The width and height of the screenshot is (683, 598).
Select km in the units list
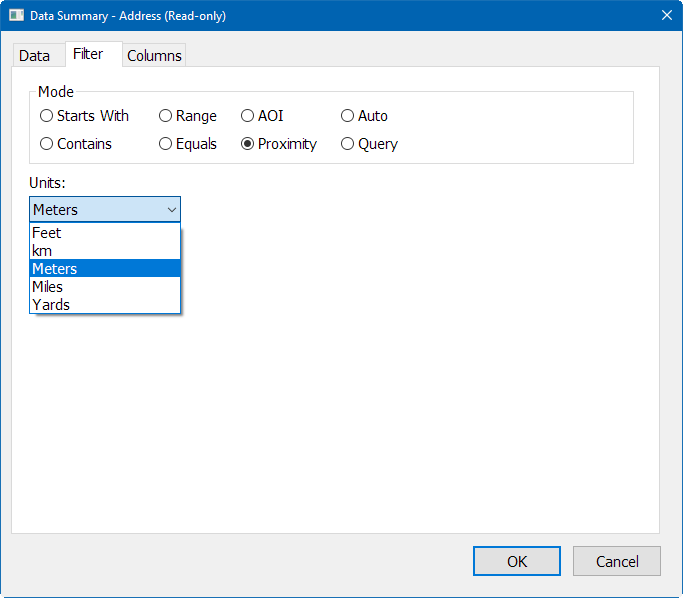[x=42, y=251]
